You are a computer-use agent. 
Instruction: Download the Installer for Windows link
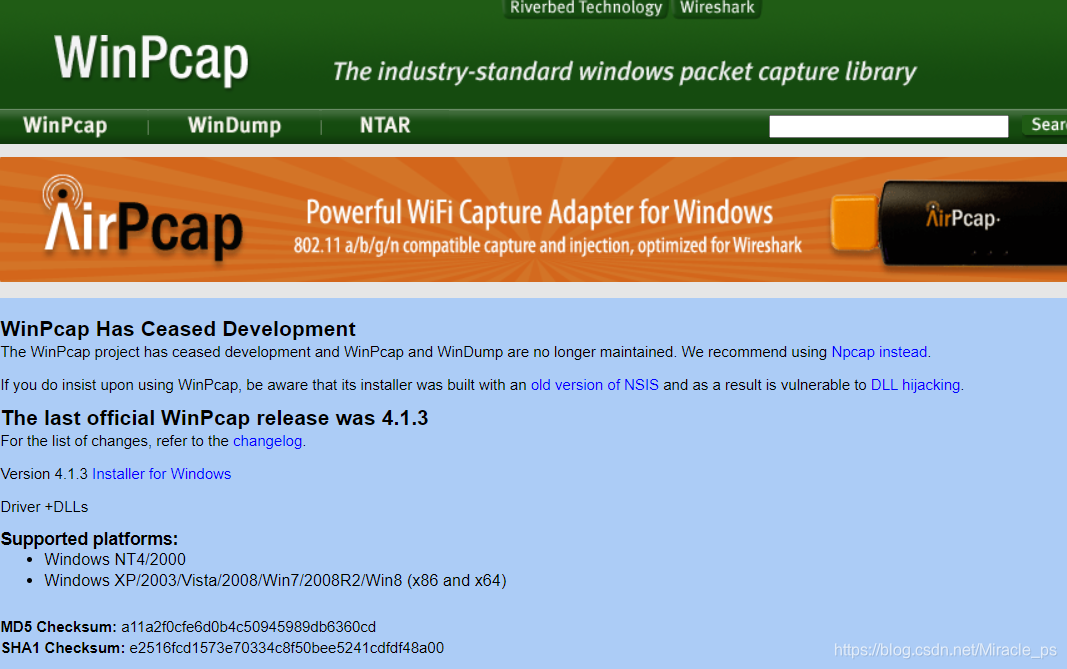coord(162,474)
